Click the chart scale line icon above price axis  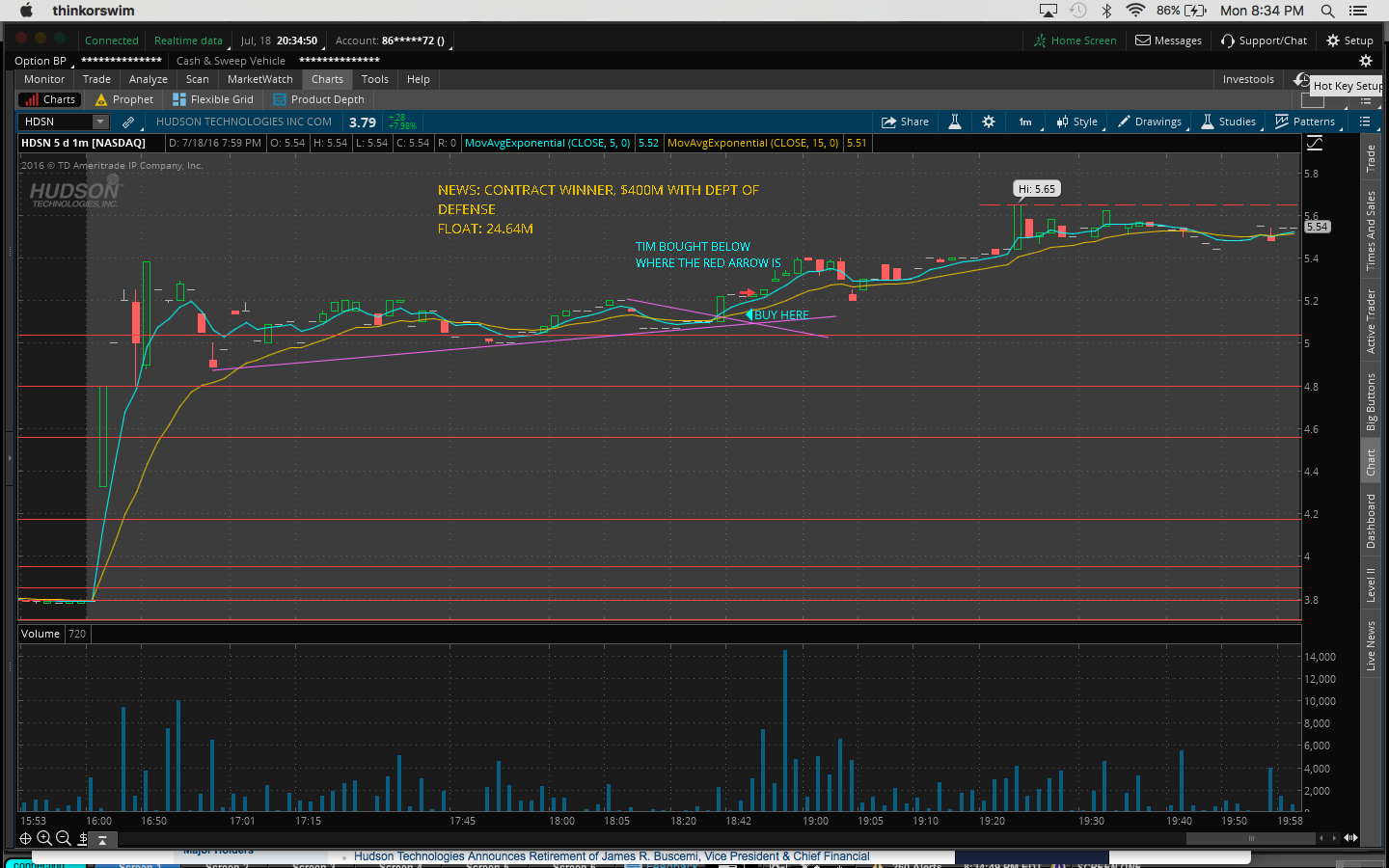click(x=1315, y=143)
